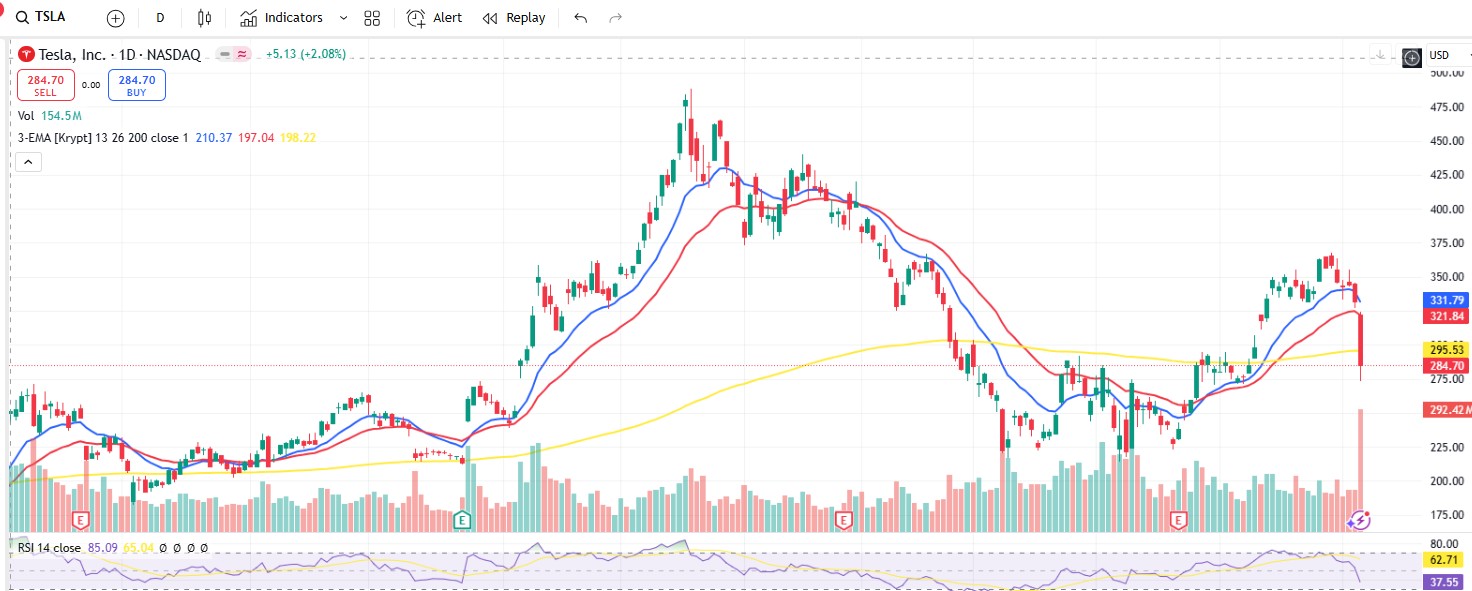
Task: Click the rightmost red earnings E marker
Action: point(1179,520)
